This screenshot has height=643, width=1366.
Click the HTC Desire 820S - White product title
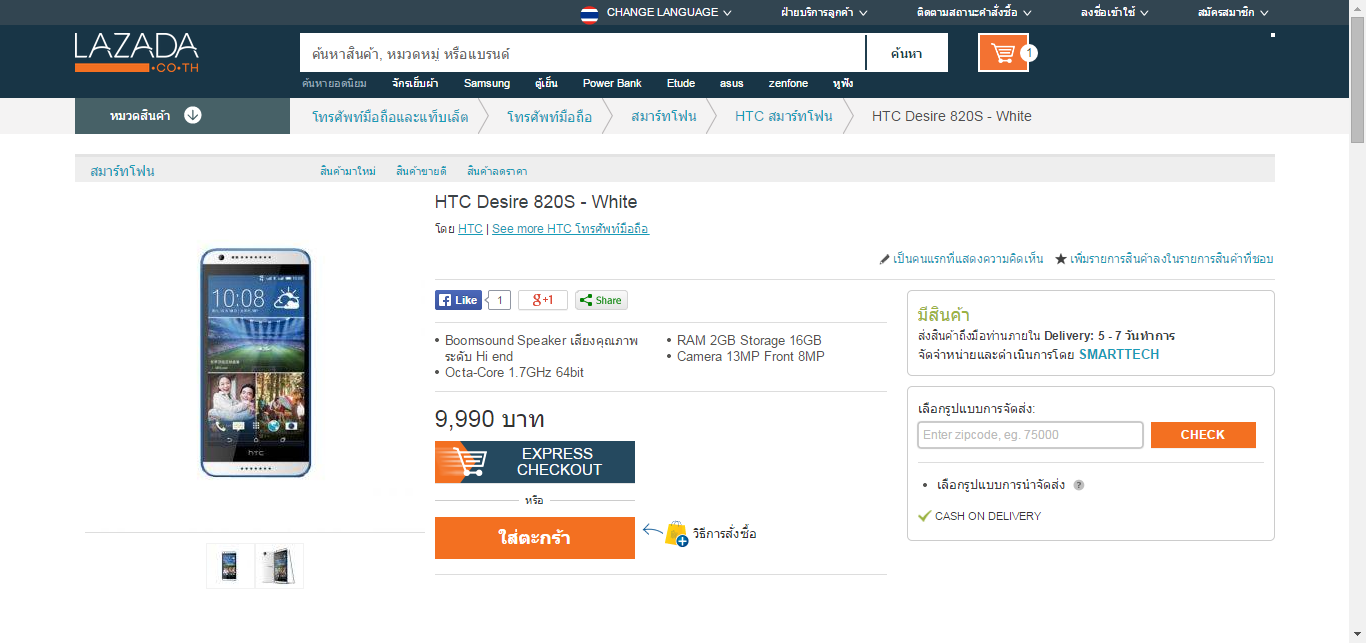(536, 202)
